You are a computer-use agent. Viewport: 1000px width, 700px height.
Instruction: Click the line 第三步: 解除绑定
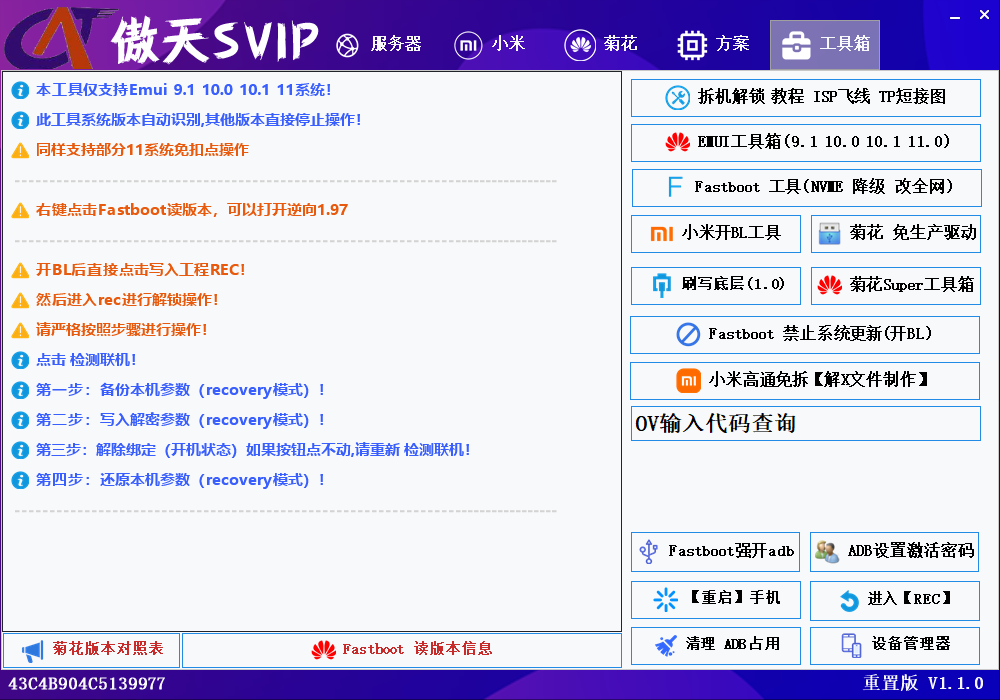pos(253,449)
